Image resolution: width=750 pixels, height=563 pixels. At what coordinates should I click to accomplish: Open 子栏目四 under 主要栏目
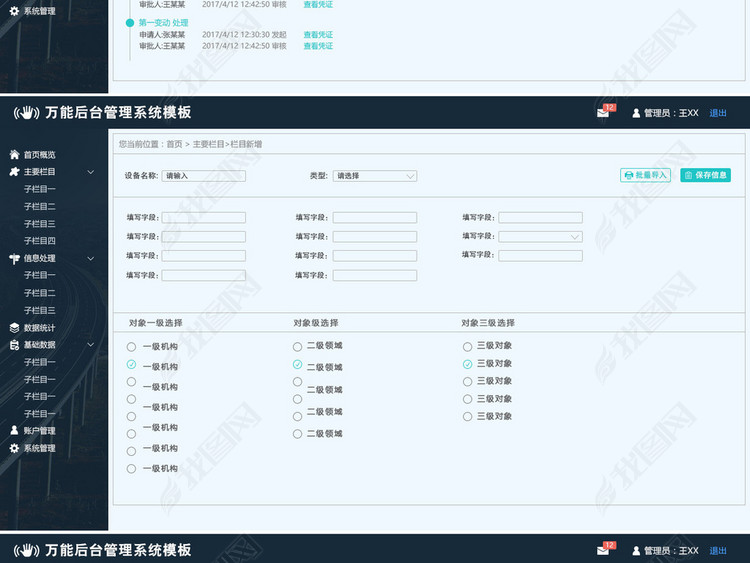[x=40, y=241]
